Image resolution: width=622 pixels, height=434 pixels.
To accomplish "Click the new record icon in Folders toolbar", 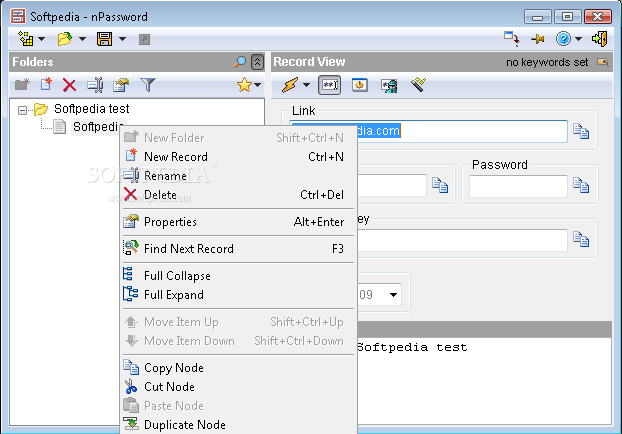I will [46, 84].
